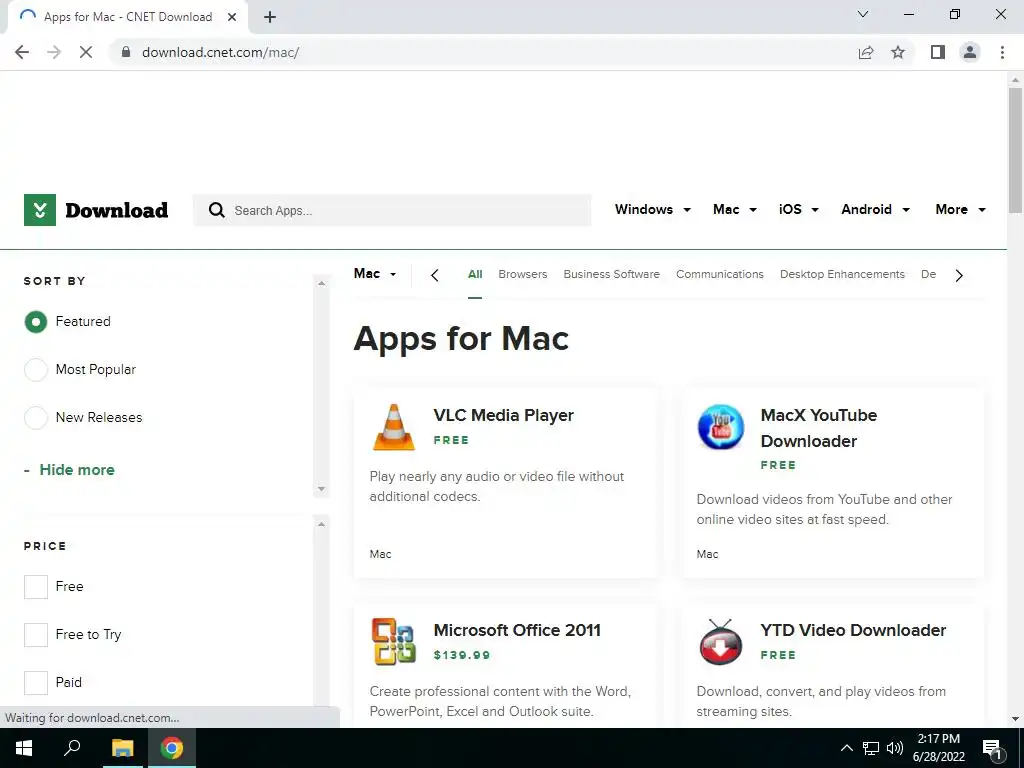
Task: Open File Explorer from taskbar
Action: pos(122,748)
